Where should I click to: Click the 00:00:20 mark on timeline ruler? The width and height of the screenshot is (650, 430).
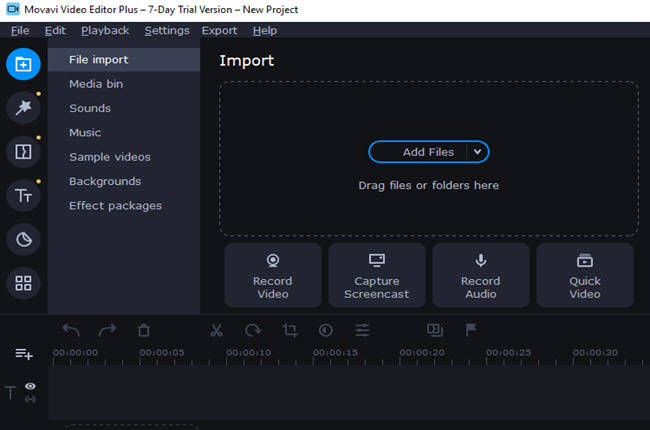(422, 353)
